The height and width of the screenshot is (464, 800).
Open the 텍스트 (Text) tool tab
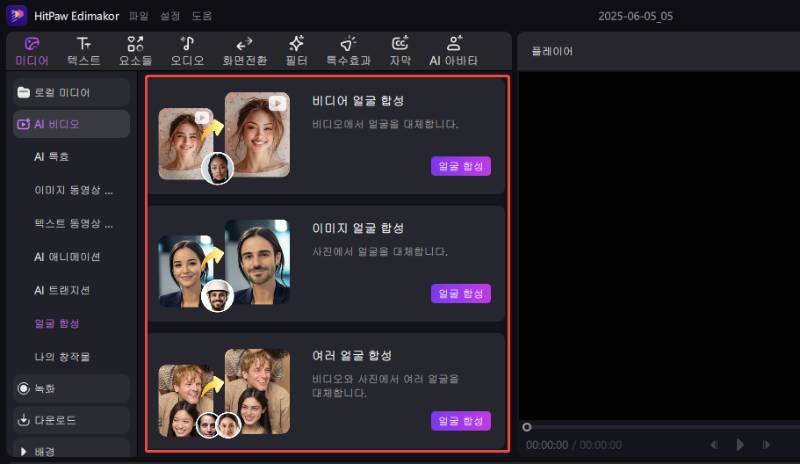[x=84, y=51]
